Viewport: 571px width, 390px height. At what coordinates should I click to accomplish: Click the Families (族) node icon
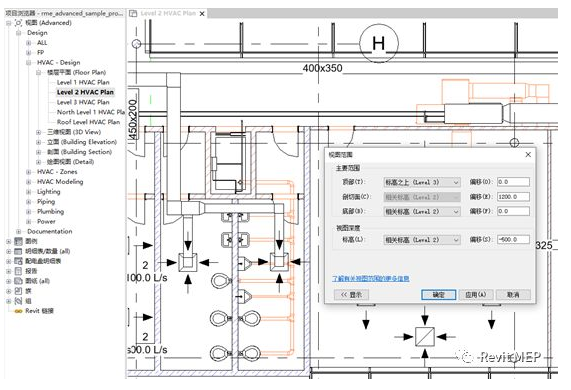coord(18,291)
